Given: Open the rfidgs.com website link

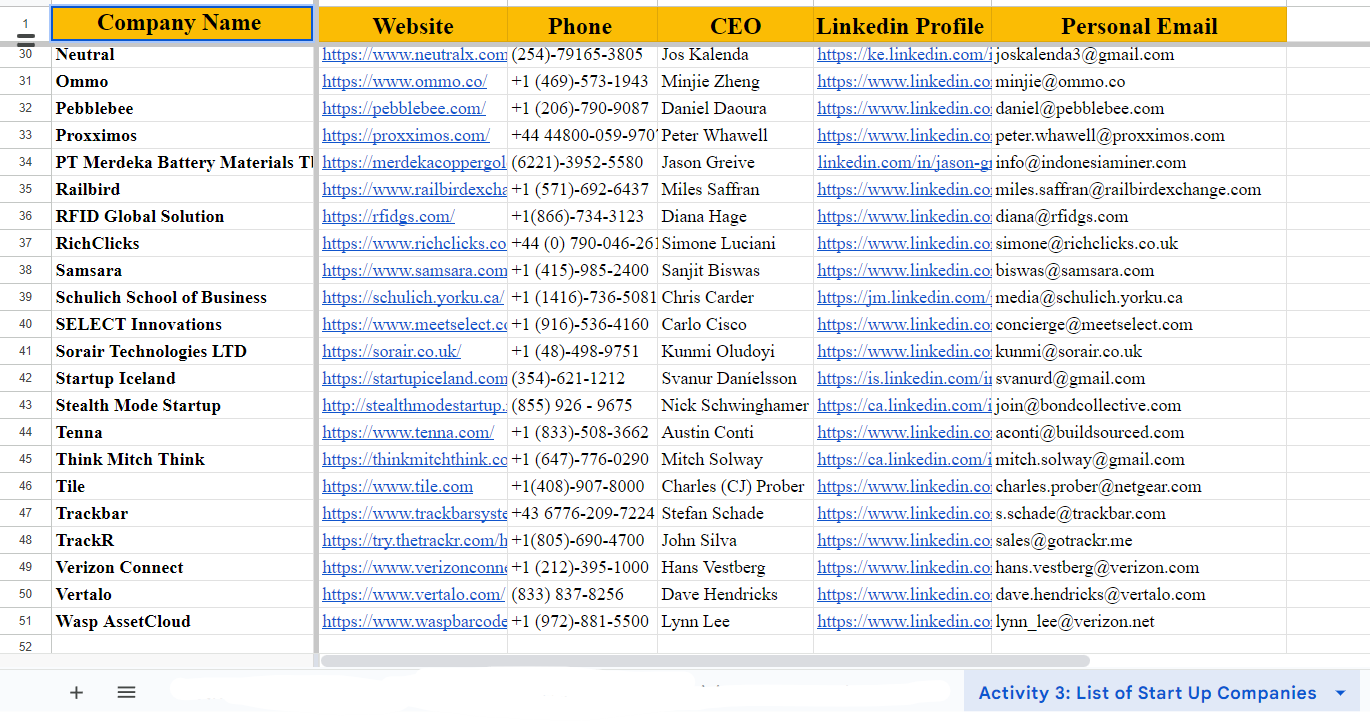Looking at the screenshot, I should [388, 217].
